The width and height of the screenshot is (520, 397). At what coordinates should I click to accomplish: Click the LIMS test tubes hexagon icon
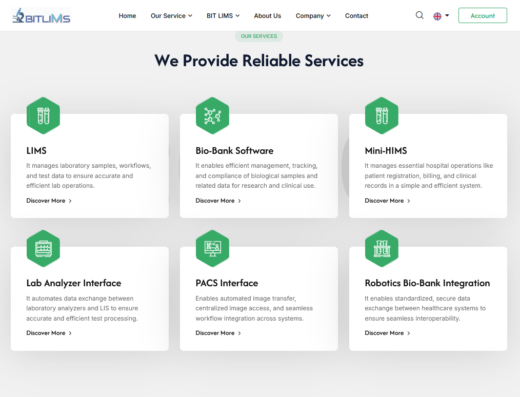point(43,116)
